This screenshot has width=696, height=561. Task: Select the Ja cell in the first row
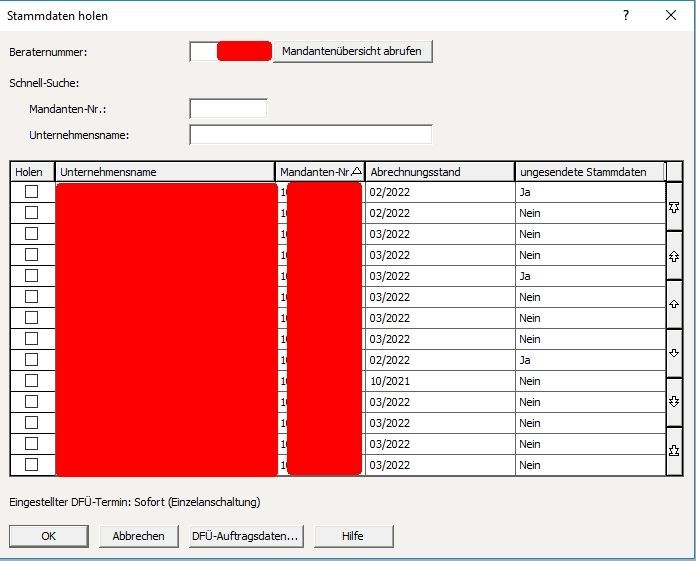(x=590, y=192)
